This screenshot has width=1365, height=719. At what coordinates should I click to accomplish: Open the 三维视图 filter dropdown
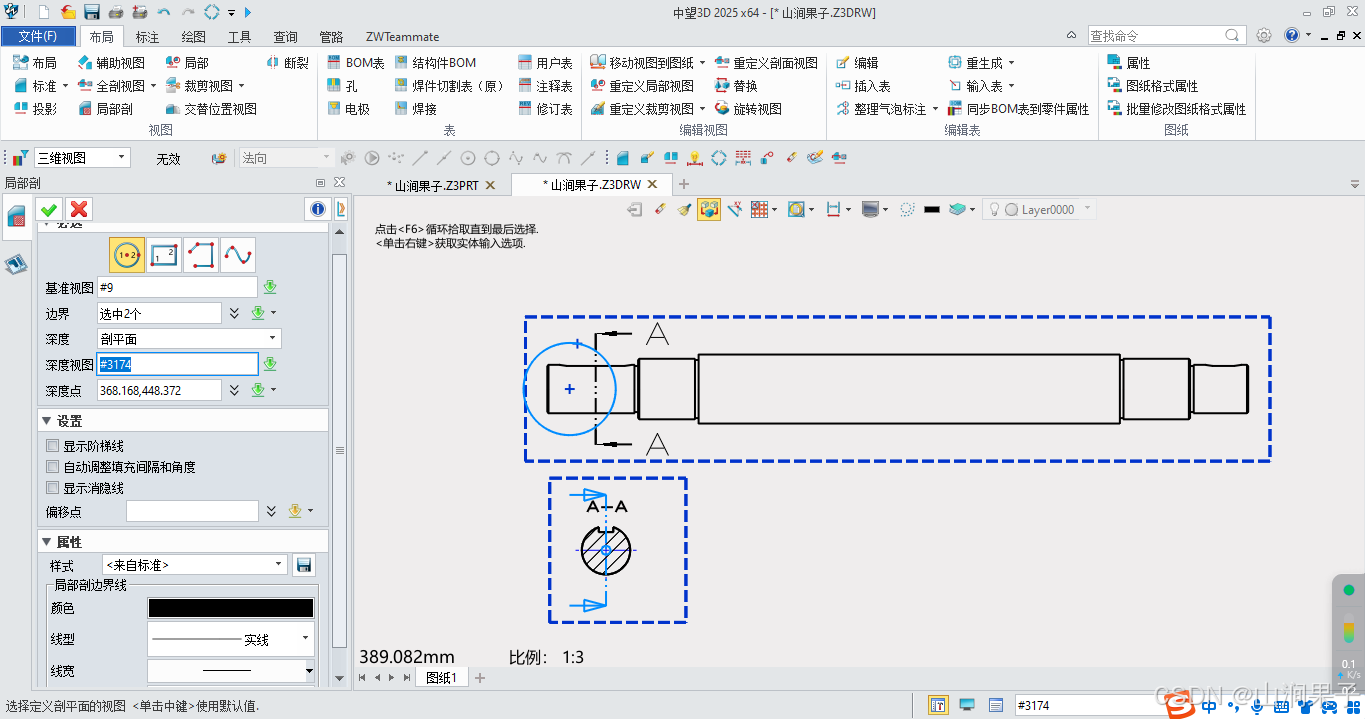[x=82, y=158]
